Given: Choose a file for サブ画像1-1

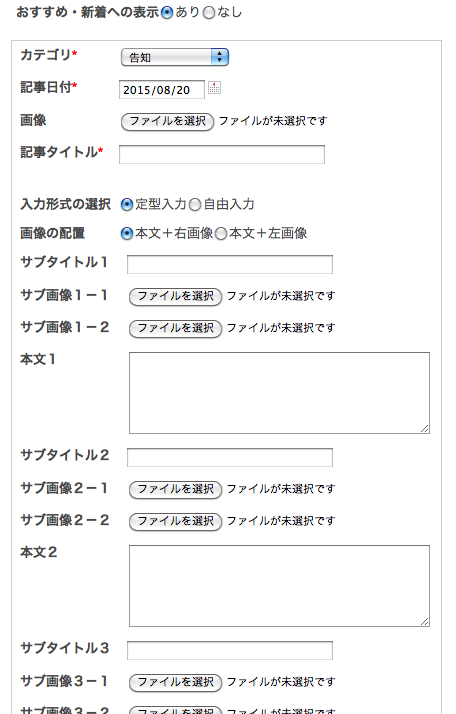Looking at the screenshot, I should (x=175, y=296).
